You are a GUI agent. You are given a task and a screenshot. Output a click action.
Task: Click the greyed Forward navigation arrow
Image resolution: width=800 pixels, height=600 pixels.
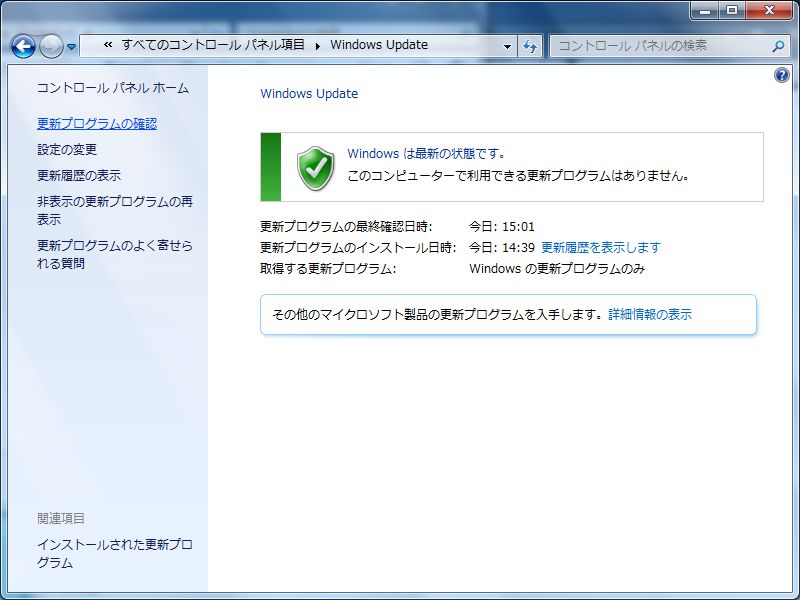51,46
